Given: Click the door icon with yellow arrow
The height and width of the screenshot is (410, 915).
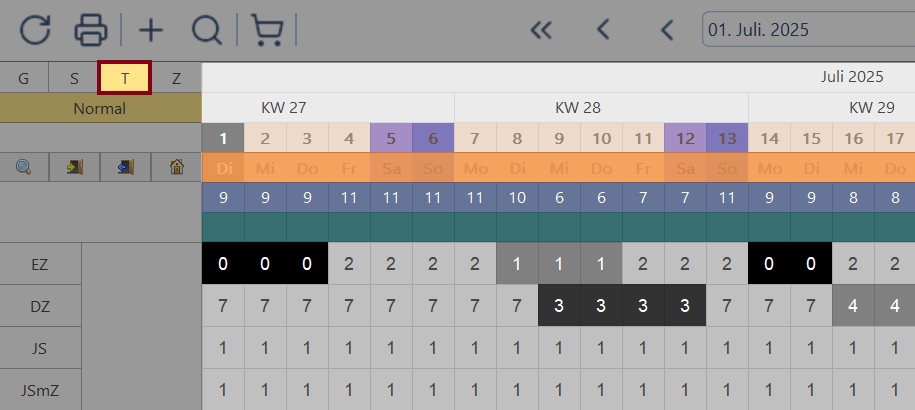Looking at the screenshot, I should 75,167.
